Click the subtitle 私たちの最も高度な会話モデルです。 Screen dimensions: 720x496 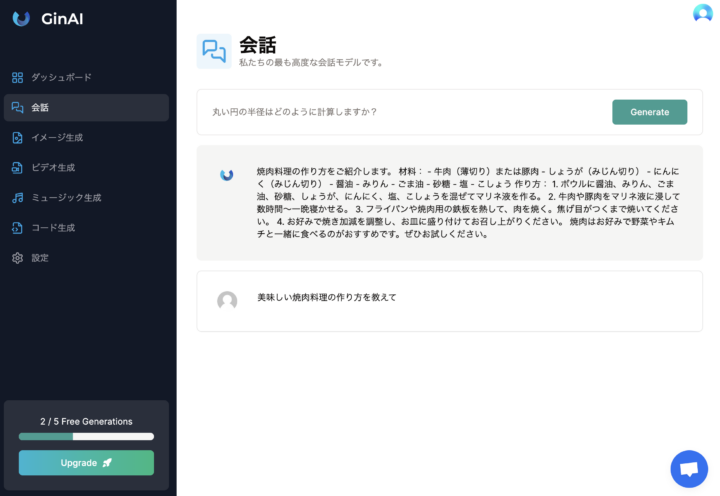pos(312,62)
